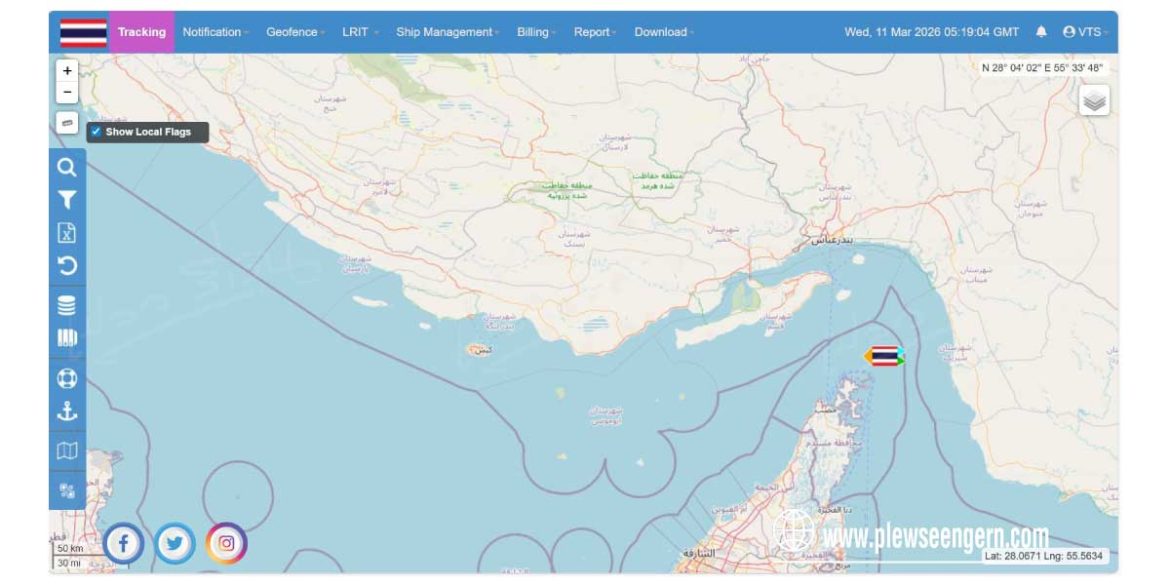Open the filter funnel tool
Image resolution: width=1170 pixels, height=585 pixels.
pos(67,201)
